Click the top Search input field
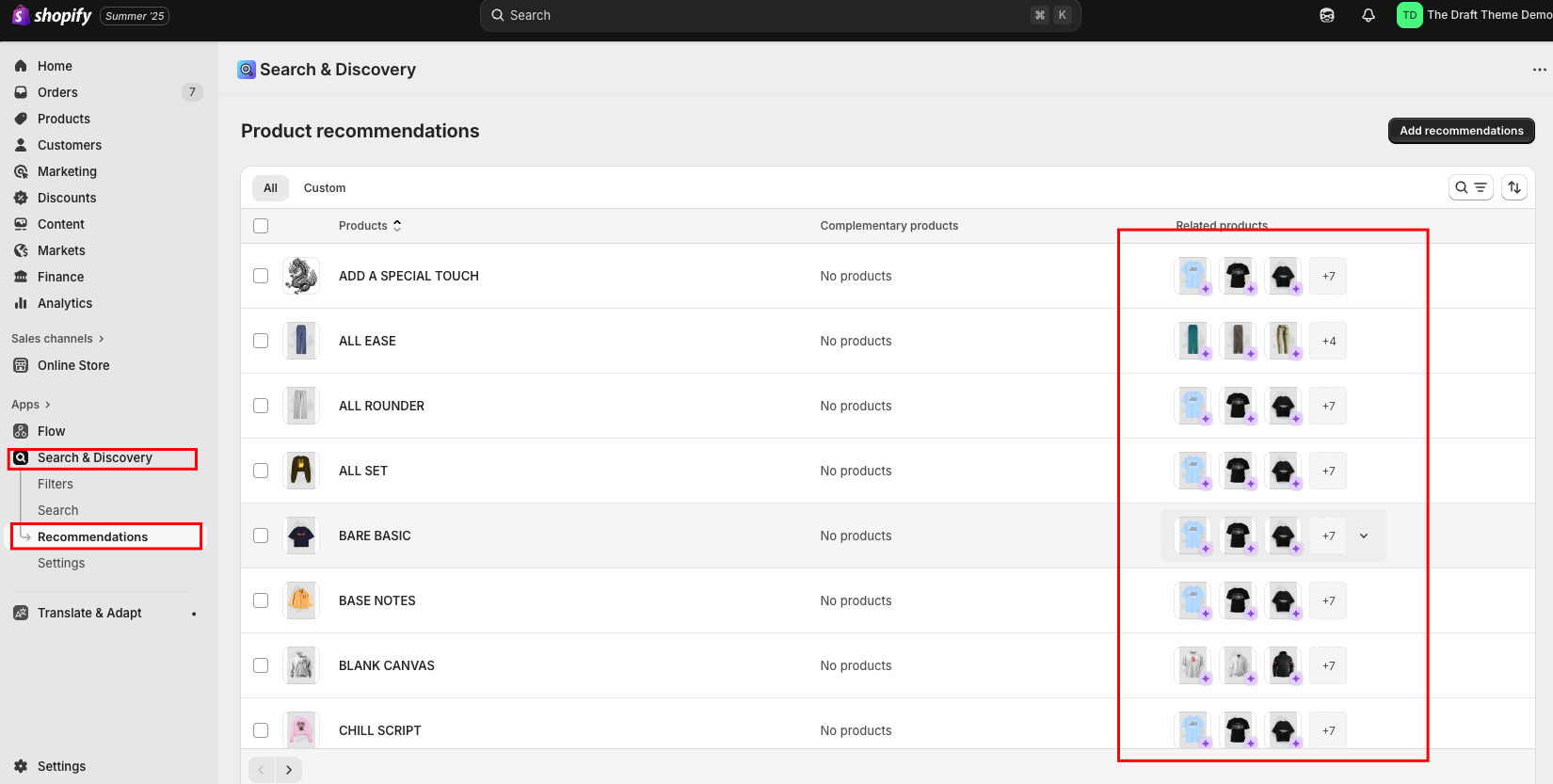This screenshot has width=1553, height=784. coord(780,15)
